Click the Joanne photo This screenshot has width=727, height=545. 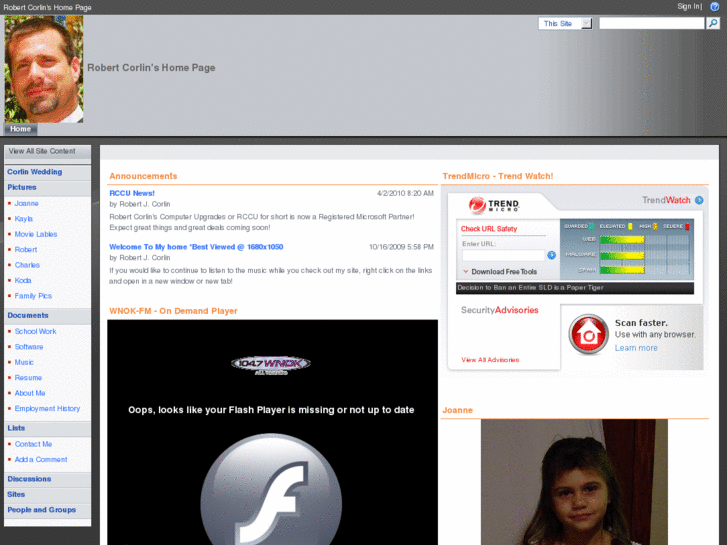pyautogui.click(x=574, y=482)
